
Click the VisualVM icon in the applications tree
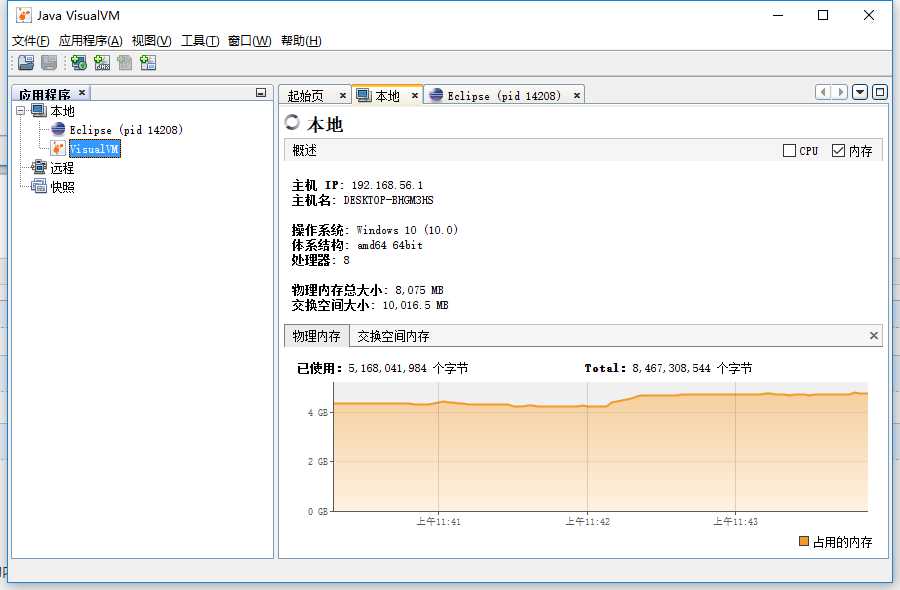point(58,148)
